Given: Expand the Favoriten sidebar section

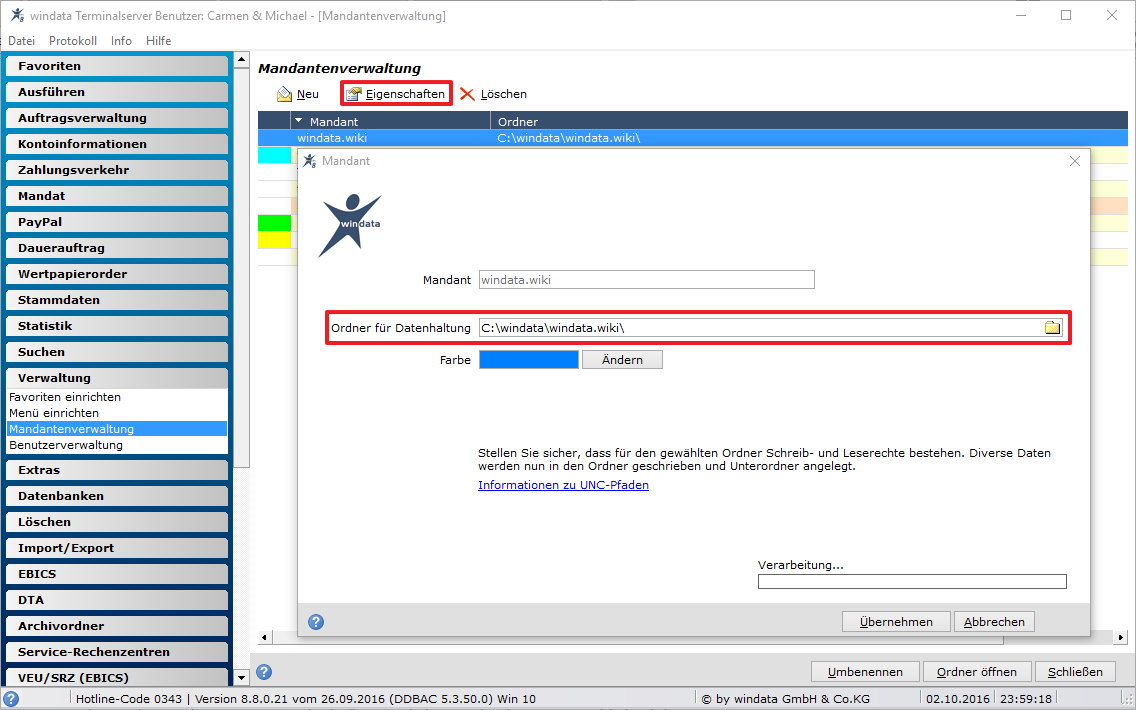Looking at the screenshot, I should (117, 66).
